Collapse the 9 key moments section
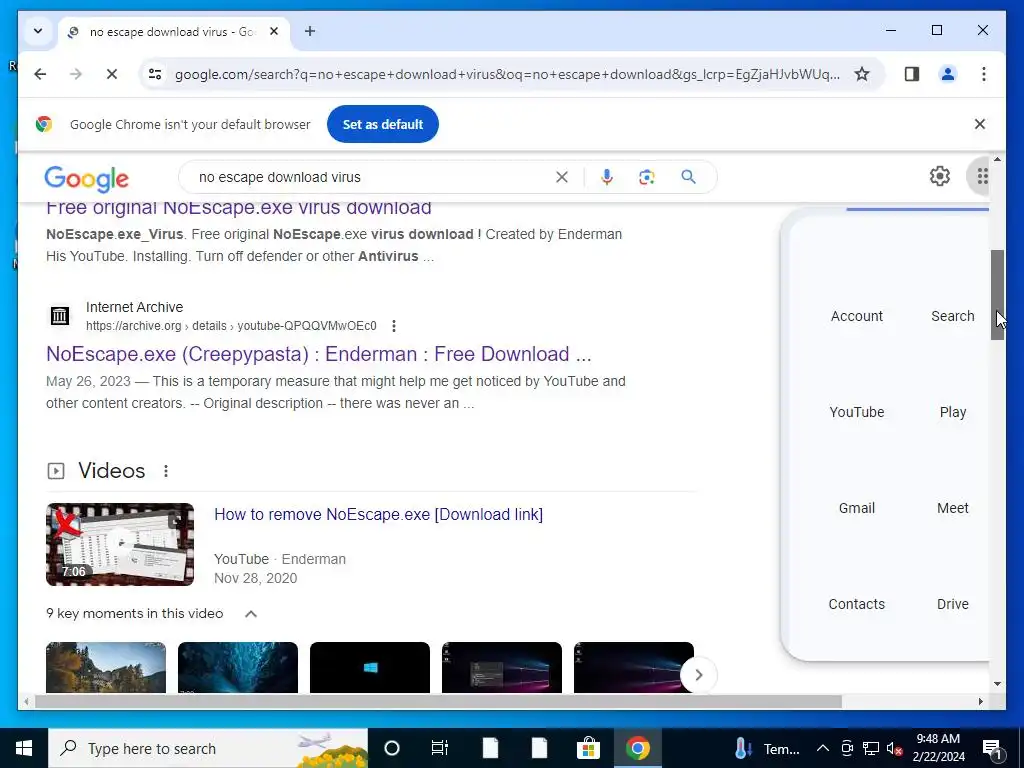The image size is (1024, 768). click(251, 614)
